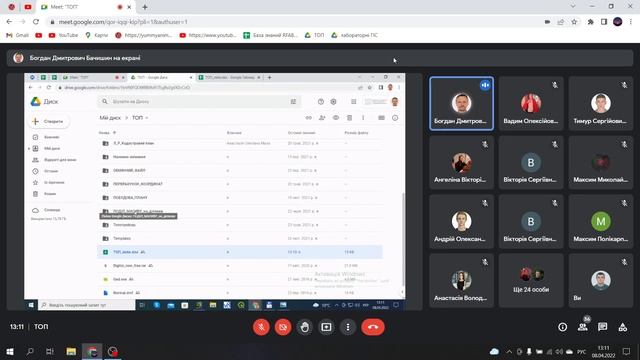Image resolution: width=640 pixels, height=360 pixels.
Task: Unmute the microphone in Meet
Action: [x=261, y=327]
